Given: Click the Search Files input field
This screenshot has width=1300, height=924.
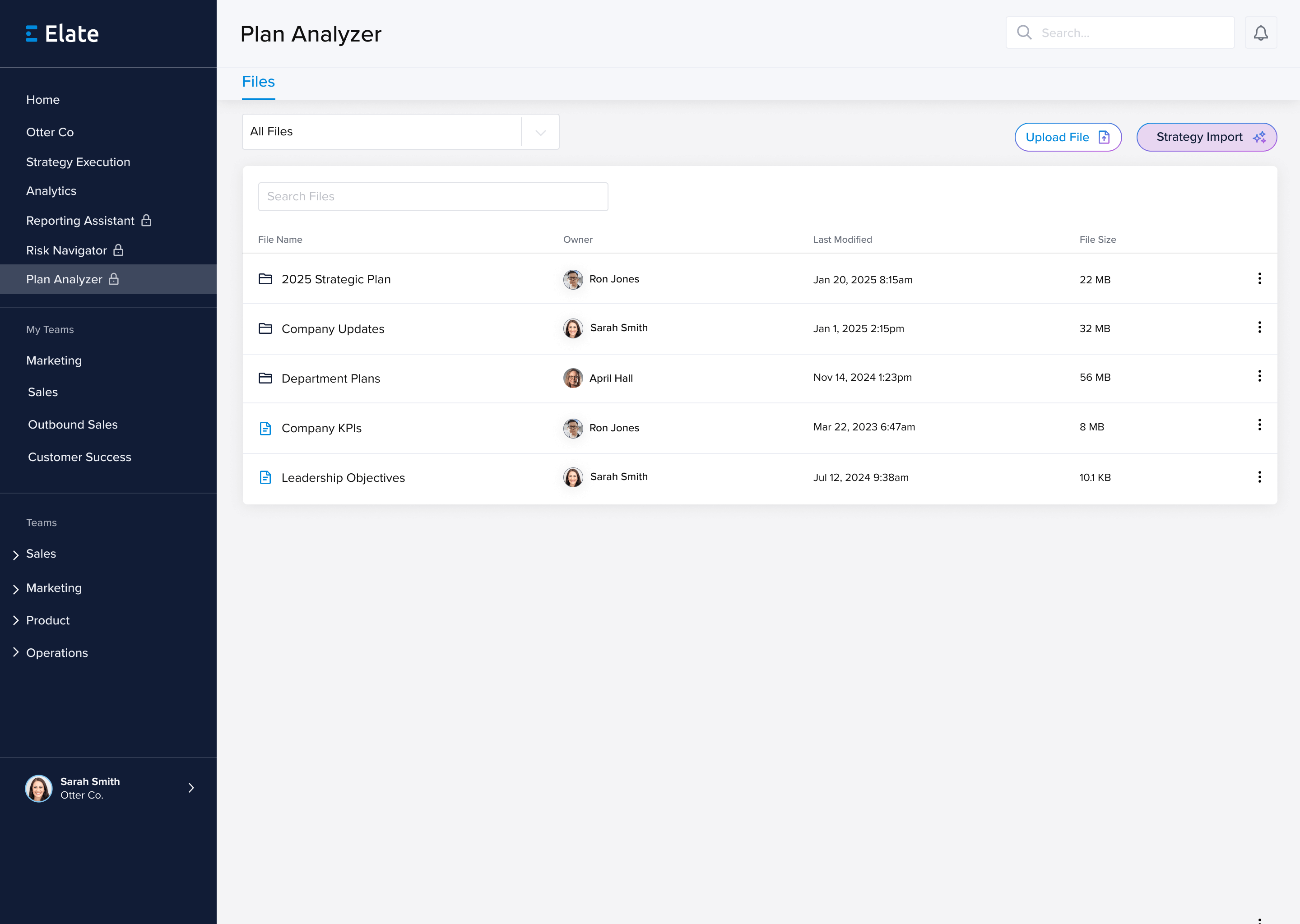Looking at the screenshot, I should click(x=432, y=197).
